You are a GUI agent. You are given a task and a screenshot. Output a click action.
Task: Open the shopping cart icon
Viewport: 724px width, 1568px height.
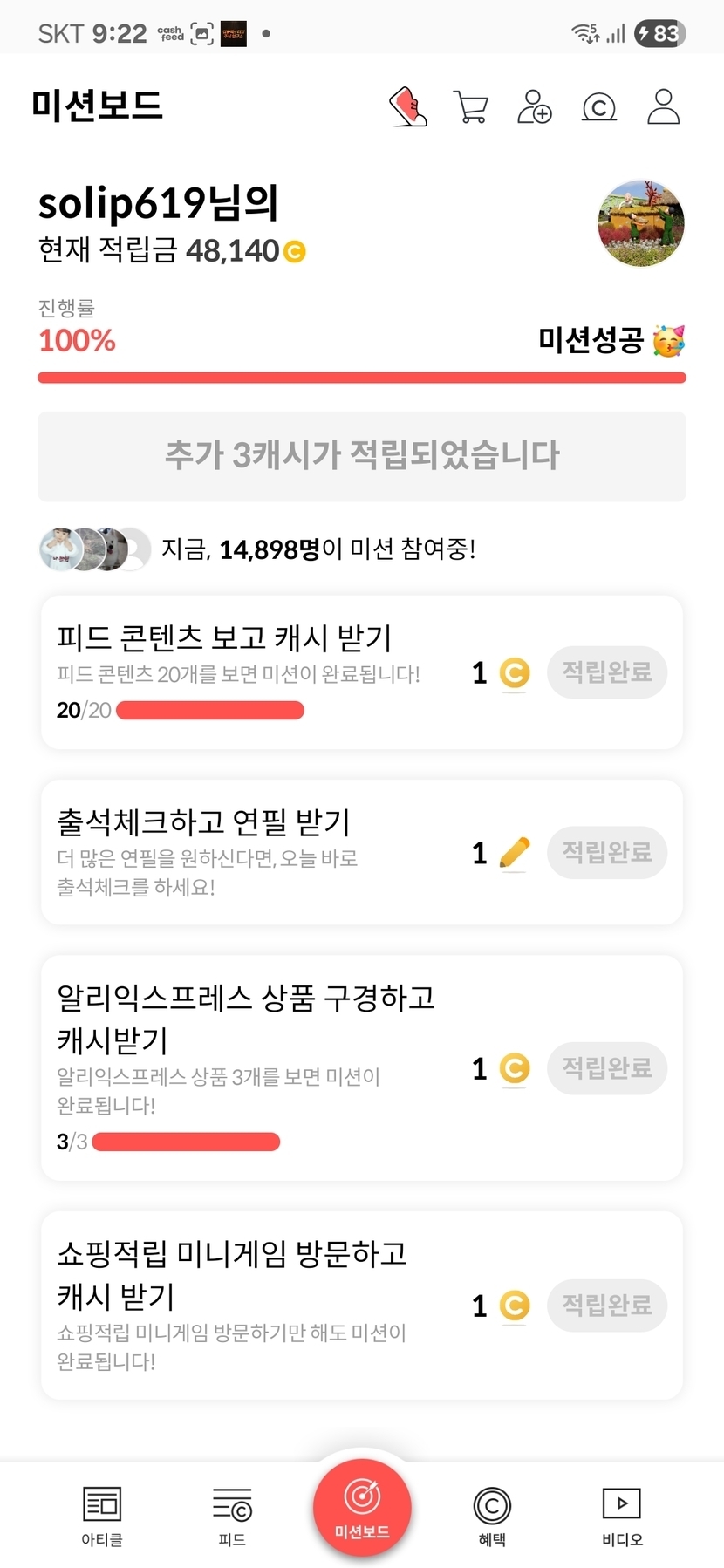tap(471, 107)
